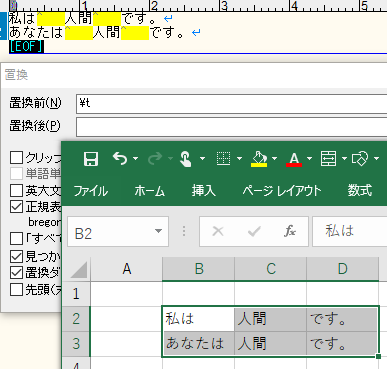Select row 1 header

(x=76, y=294)
